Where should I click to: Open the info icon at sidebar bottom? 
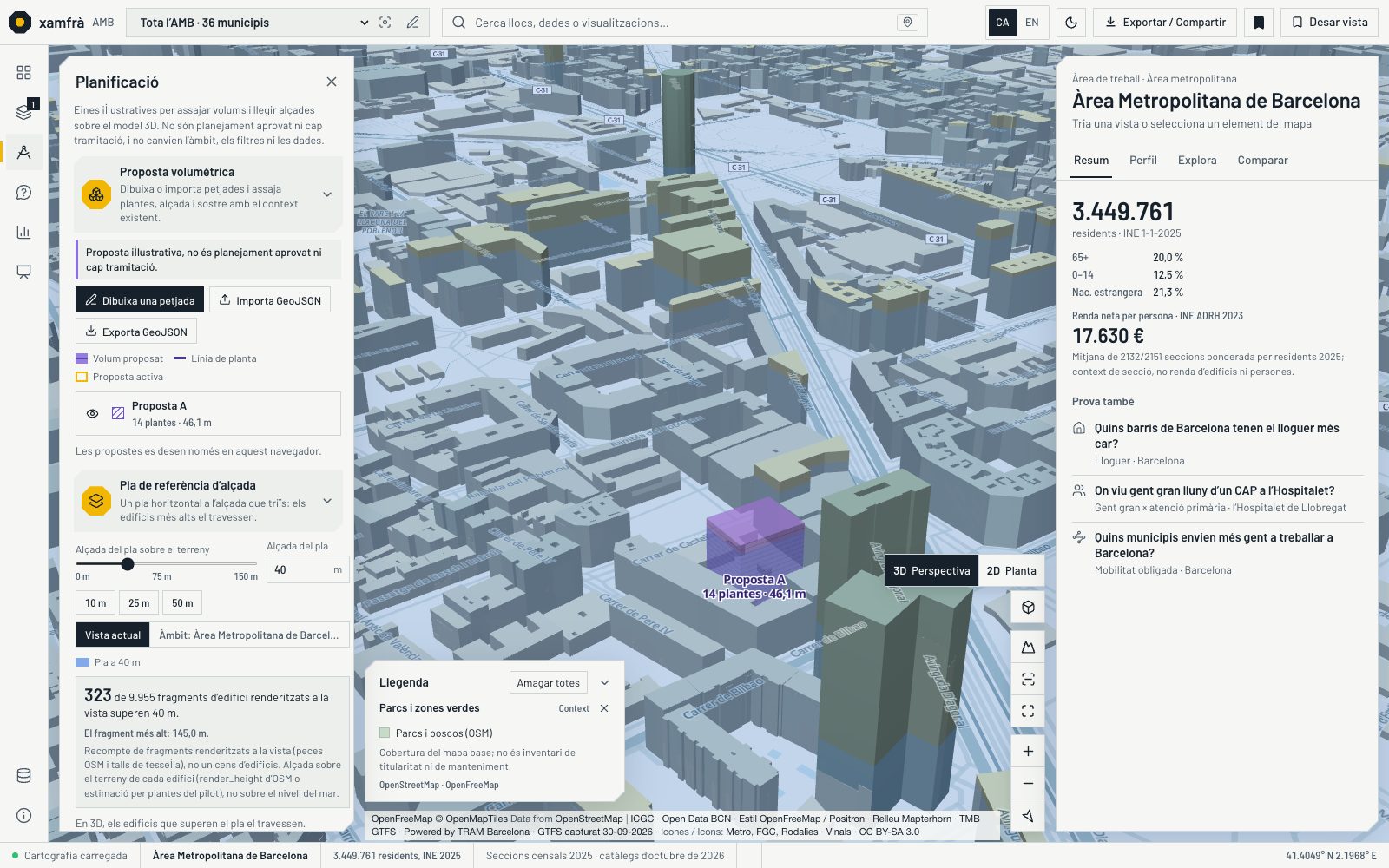[23, 816]
